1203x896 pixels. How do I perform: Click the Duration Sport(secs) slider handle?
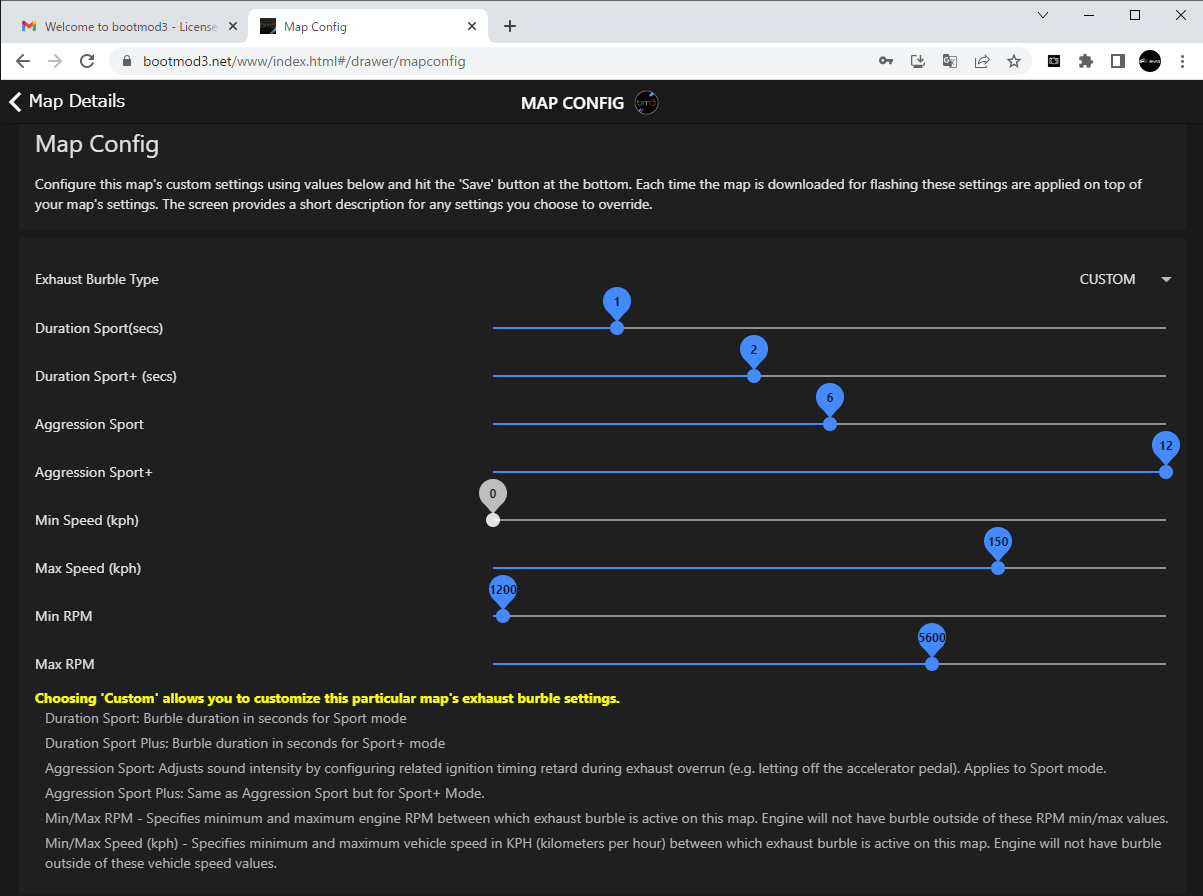point(617,327)
